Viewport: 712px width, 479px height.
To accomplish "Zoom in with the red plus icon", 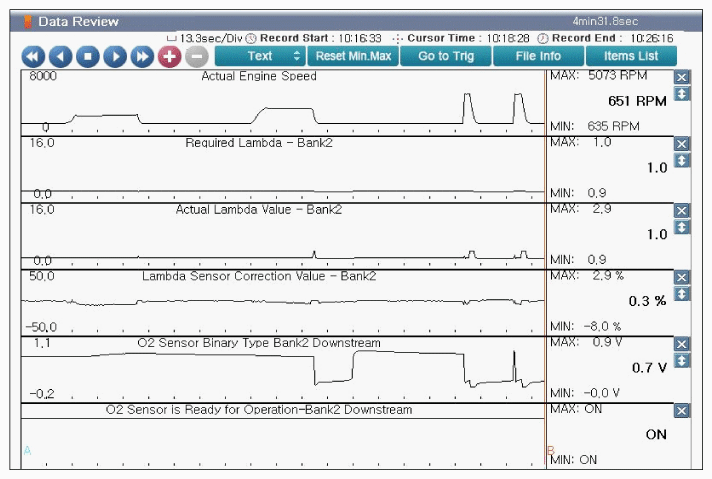I will (x=169, y=56).
